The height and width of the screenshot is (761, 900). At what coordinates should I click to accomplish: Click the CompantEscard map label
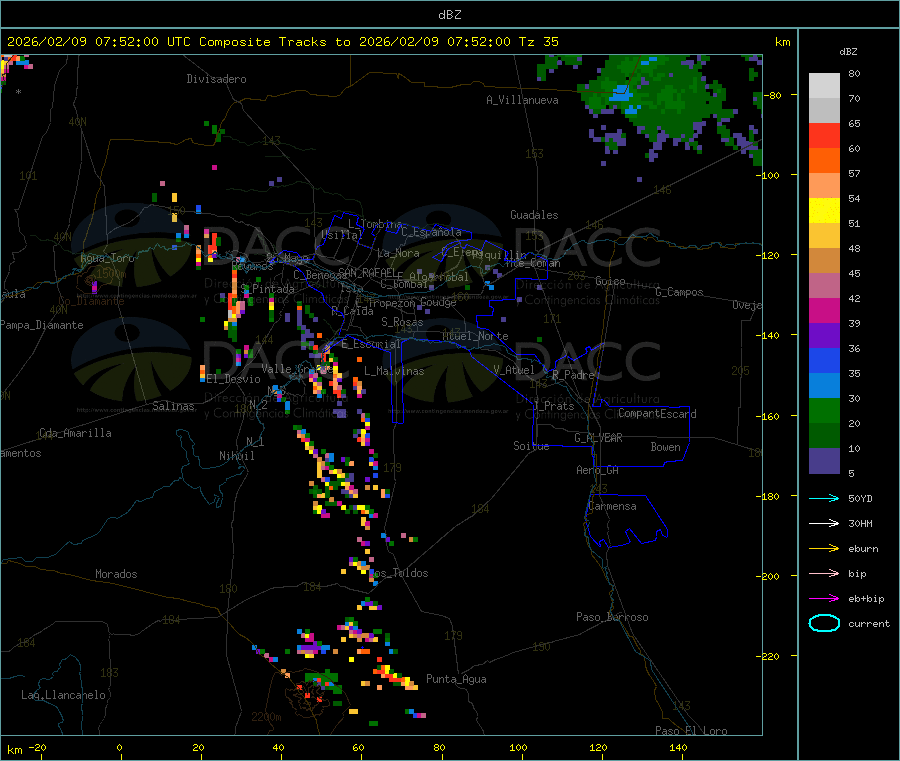pyautogui.click(x=657, y=414)
